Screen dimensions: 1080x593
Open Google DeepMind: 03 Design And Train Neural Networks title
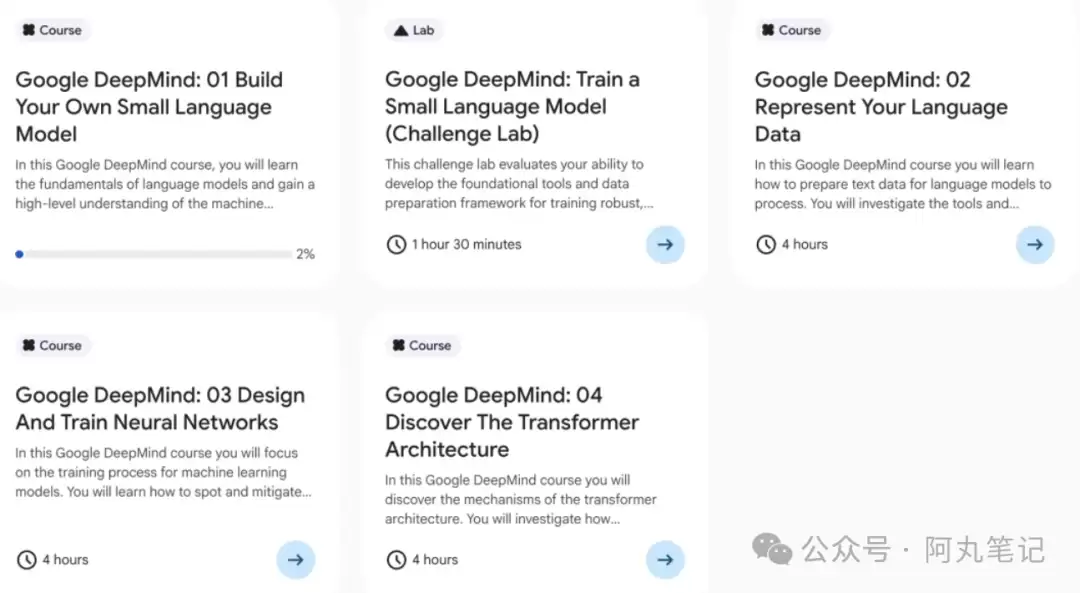point(160,408)
